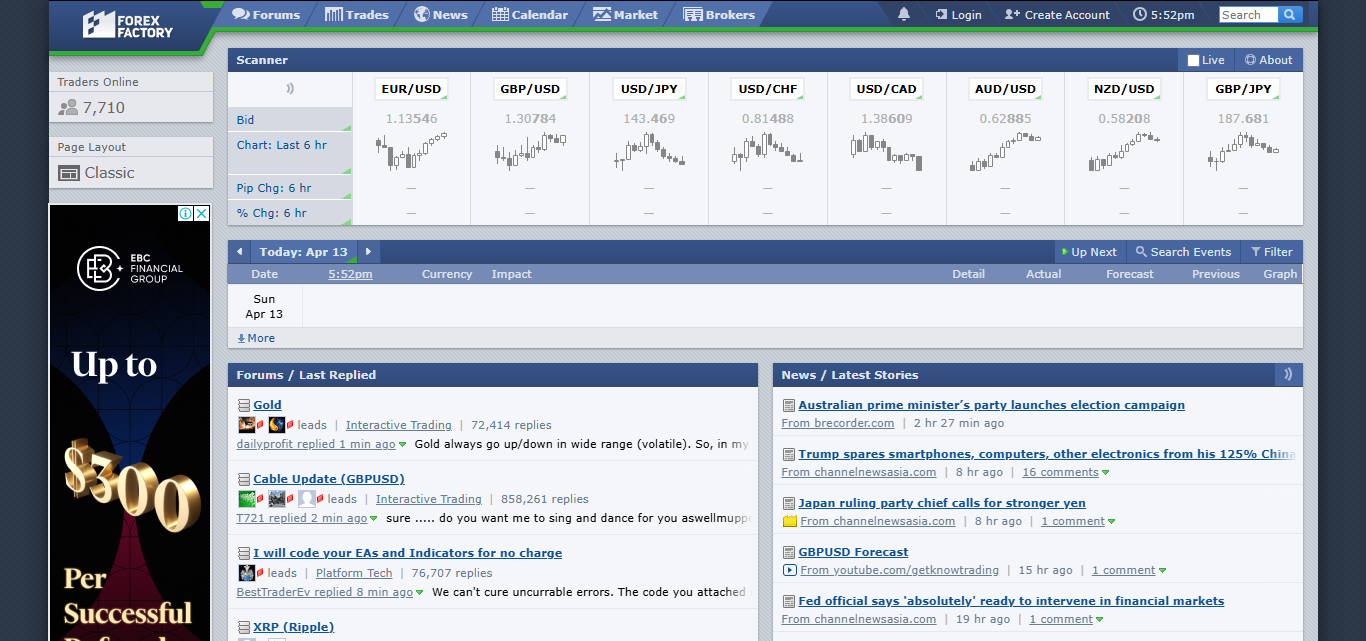Open From brecorder.com source link
The image size is (1366, 641).
tap(838, 423)
